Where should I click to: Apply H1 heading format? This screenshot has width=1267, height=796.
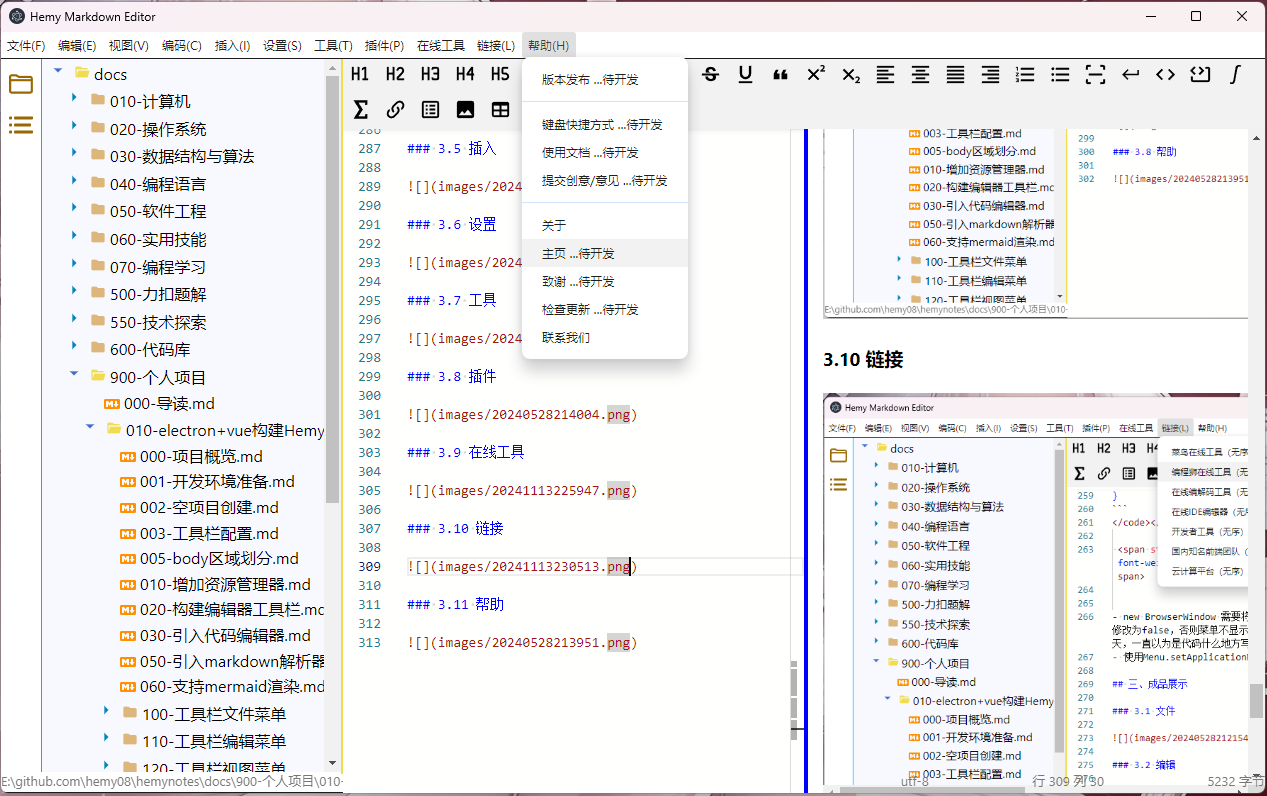pyautogui.click(x=360, y=74)
